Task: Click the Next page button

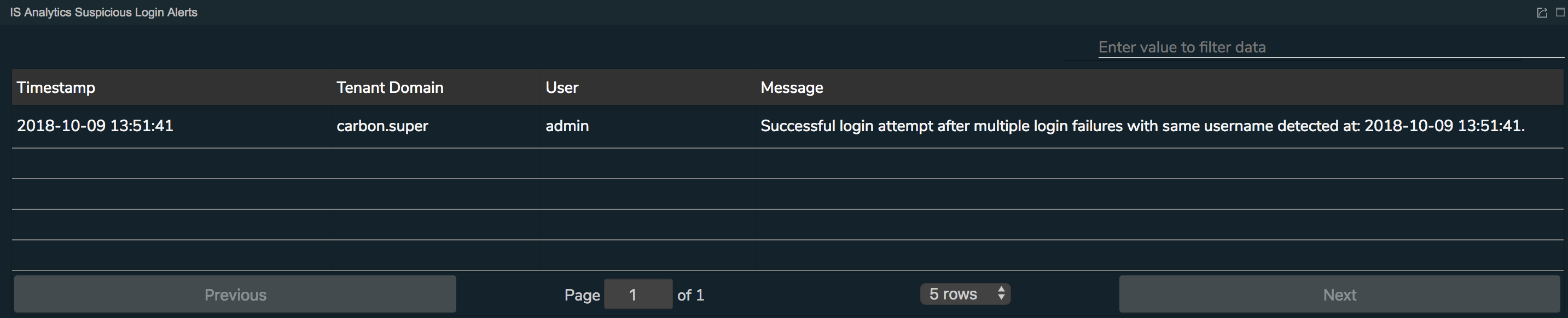Action: (x=1340, y=295)
